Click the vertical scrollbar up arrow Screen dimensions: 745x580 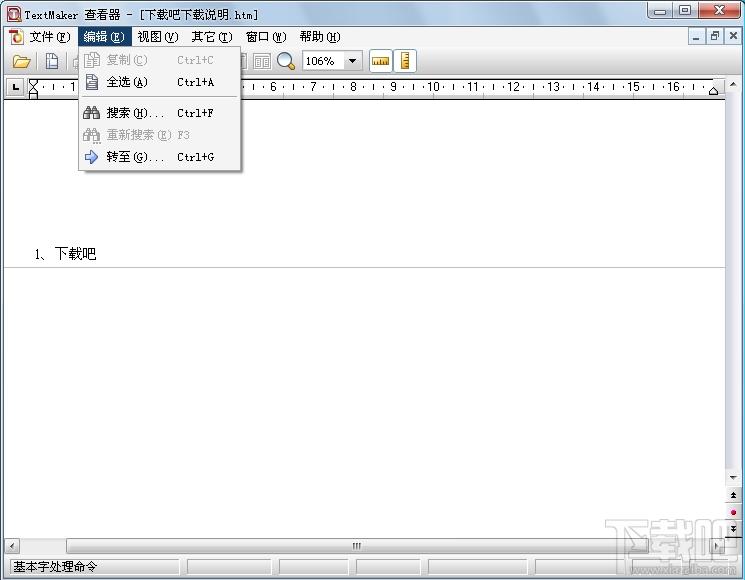(733, 85)
